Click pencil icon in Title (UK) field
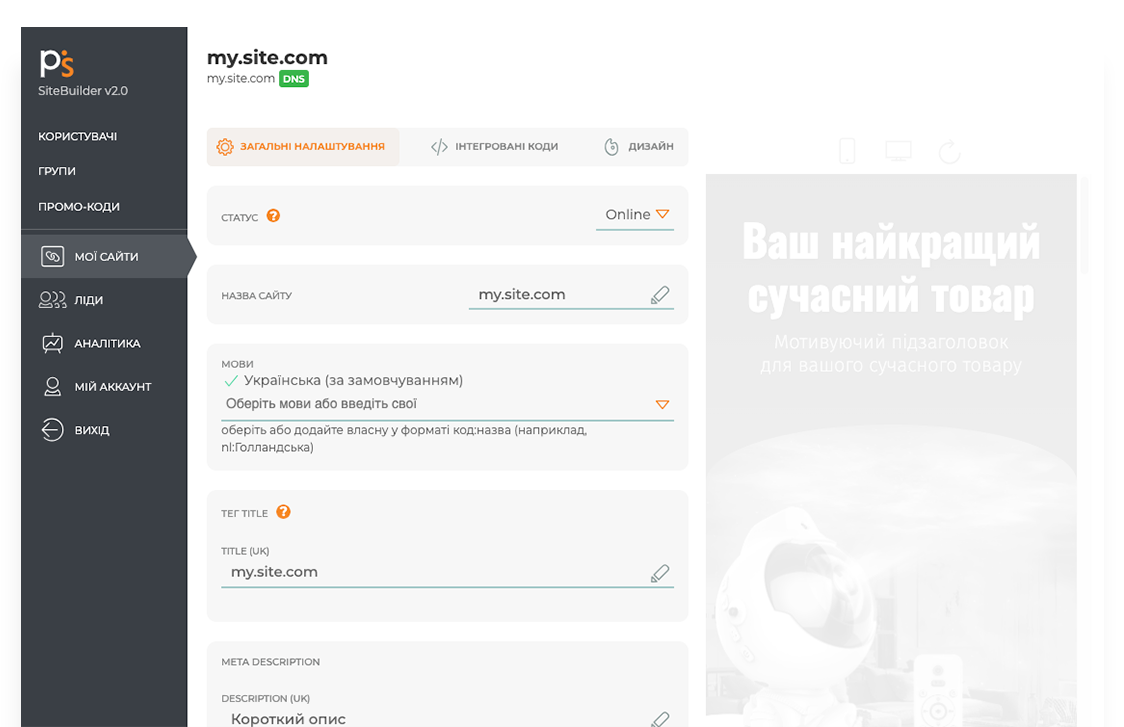 (660, 573)
